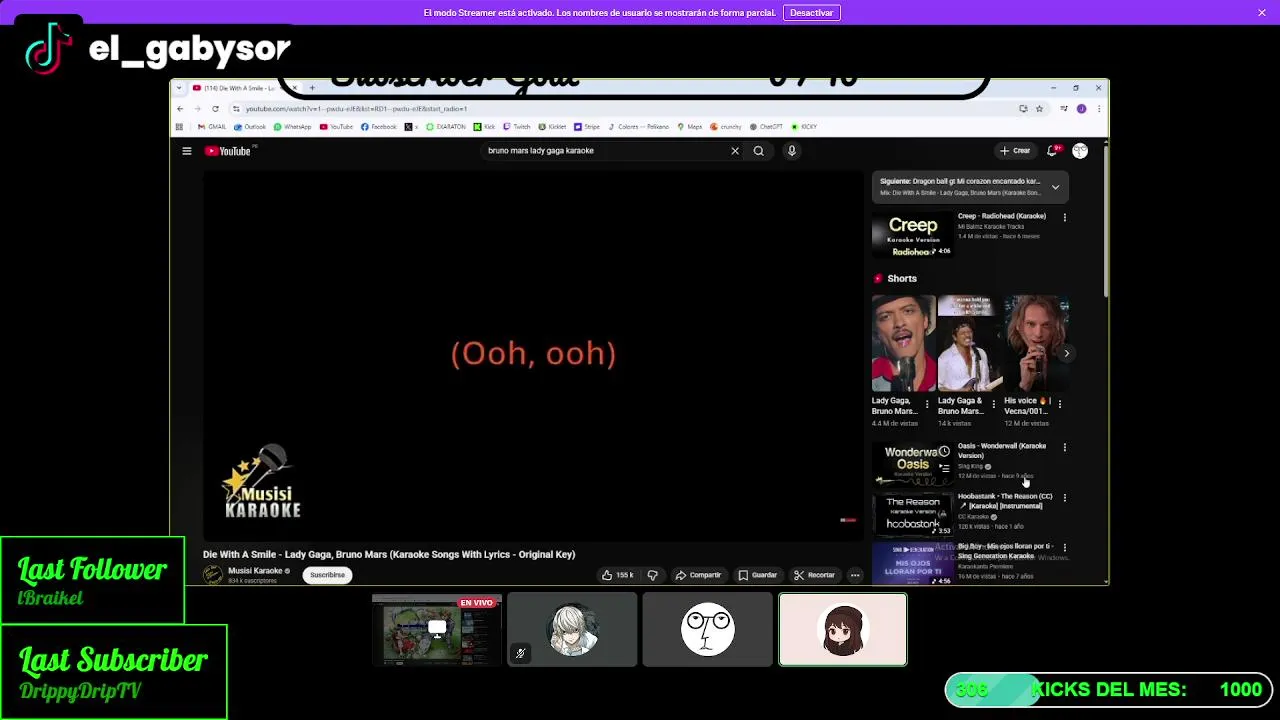Open the browser three-dot menu
Image resolution: width=1280 pixels, height=720 pixels.
[1098, 108]
